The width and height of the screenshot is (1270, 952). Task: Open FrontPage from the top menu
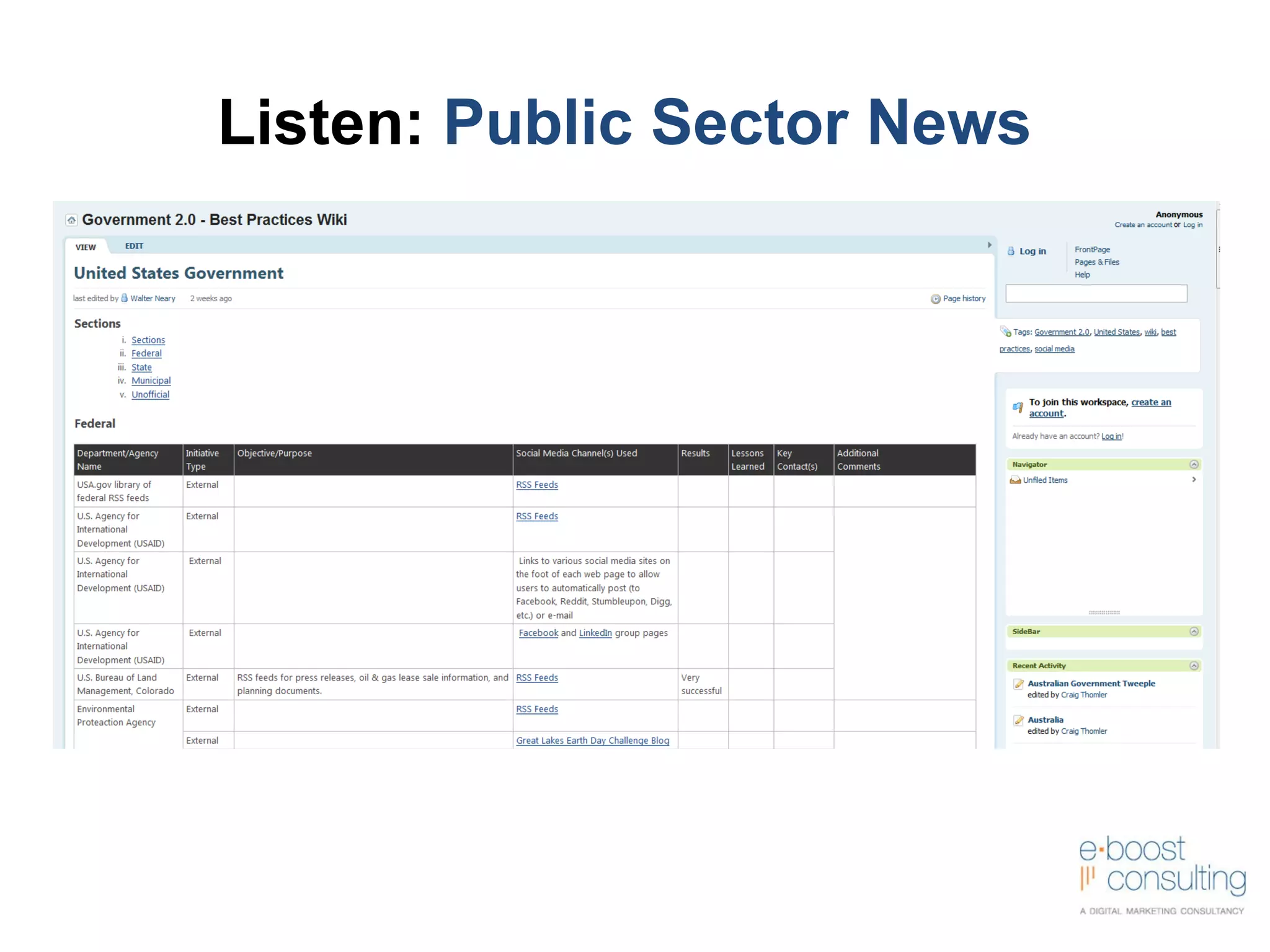(1092, 250)
